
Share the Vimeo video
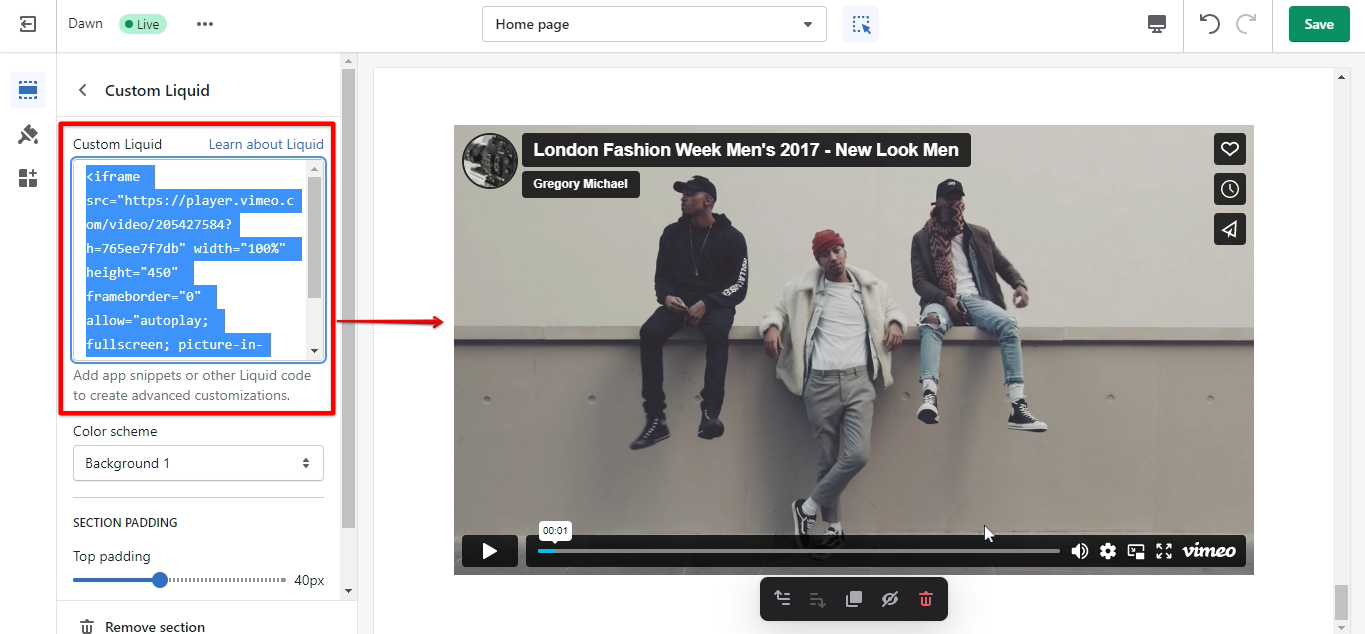(x=1229, y=229)
